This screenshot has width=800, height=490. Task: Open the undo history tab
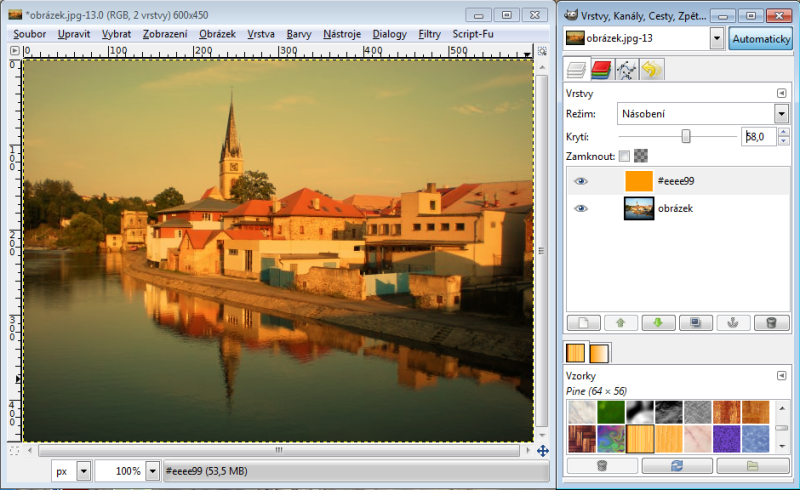point(652,70)
